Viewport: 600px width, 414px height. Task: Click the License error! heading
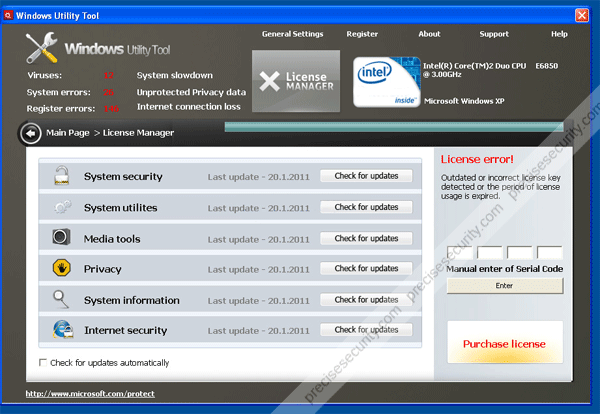[x=477, y=159]
